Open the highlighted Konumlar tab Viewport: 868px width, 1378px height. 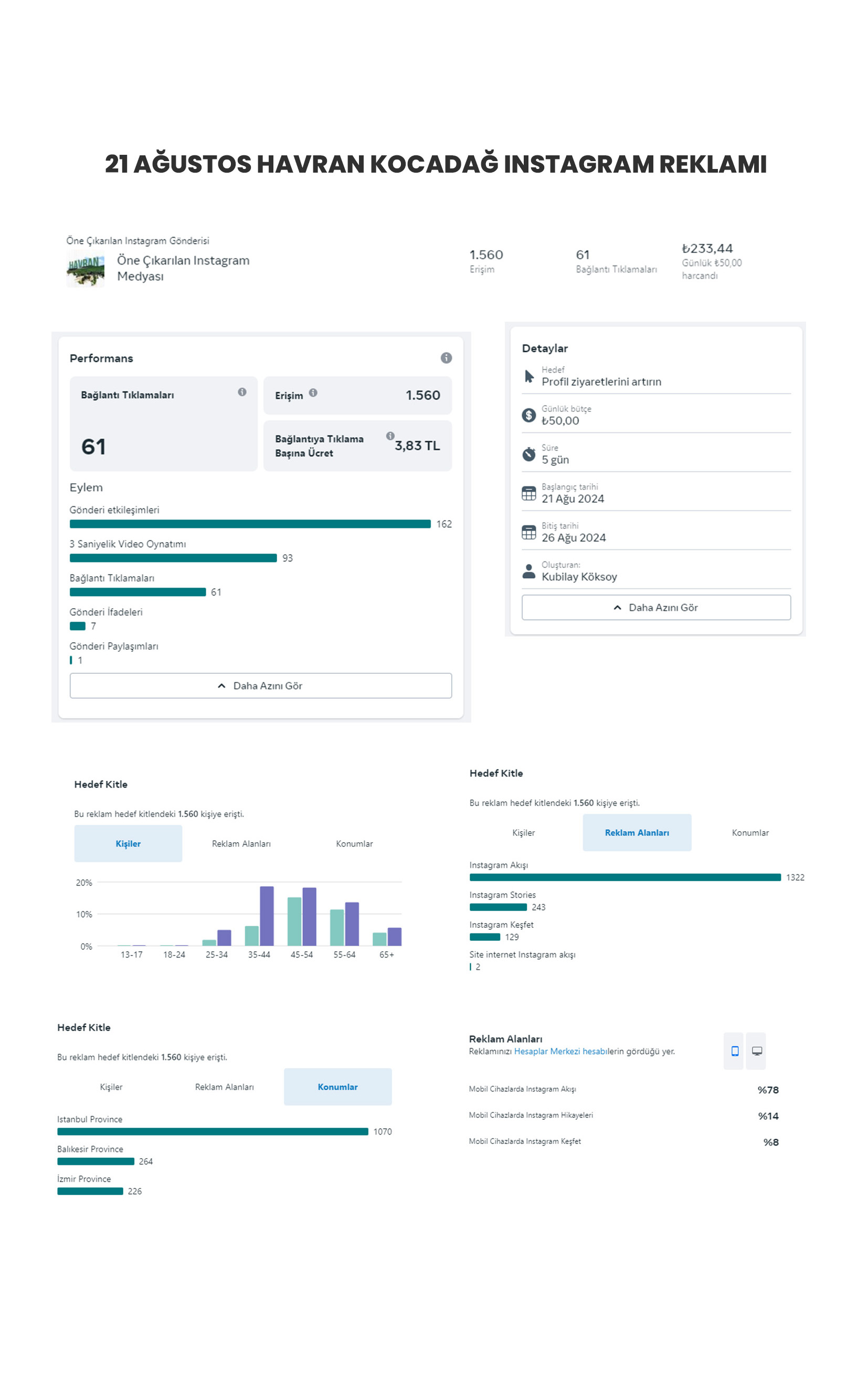[x=337, y=1087]
